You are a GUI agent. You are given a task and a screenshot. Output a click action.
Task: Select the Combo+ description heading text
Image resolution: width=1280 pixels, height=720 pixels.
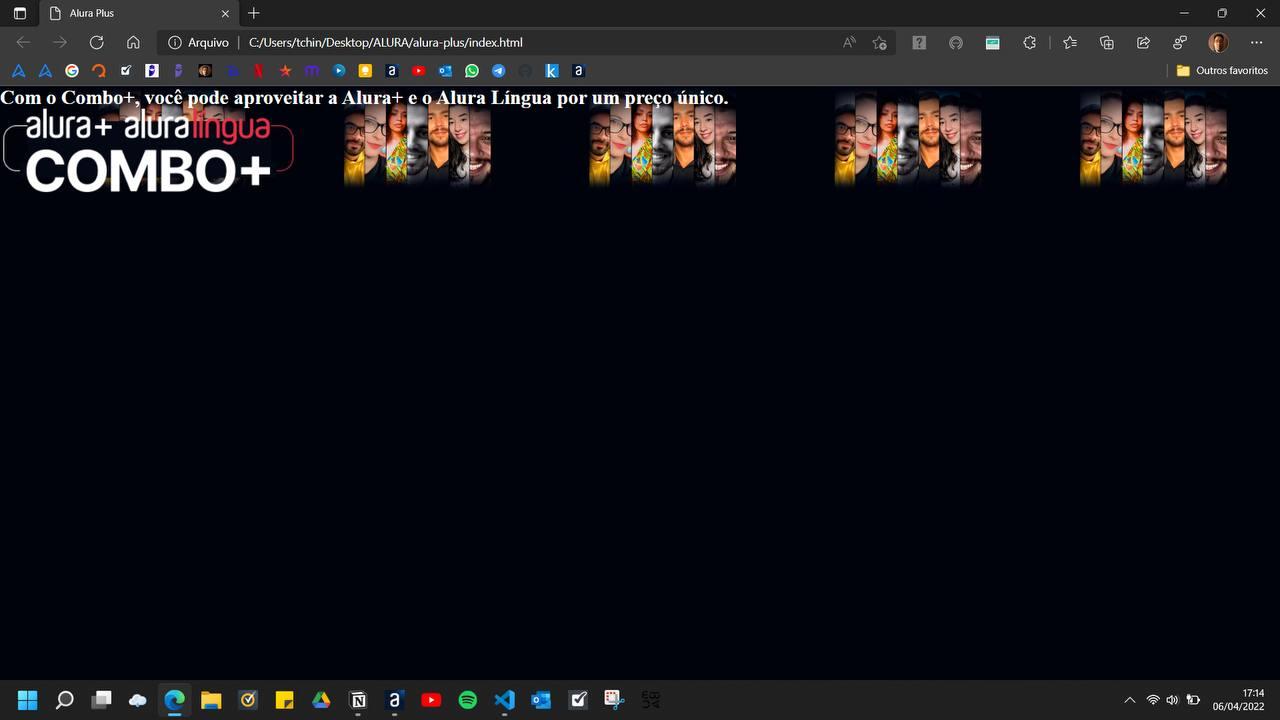point(364,98)
